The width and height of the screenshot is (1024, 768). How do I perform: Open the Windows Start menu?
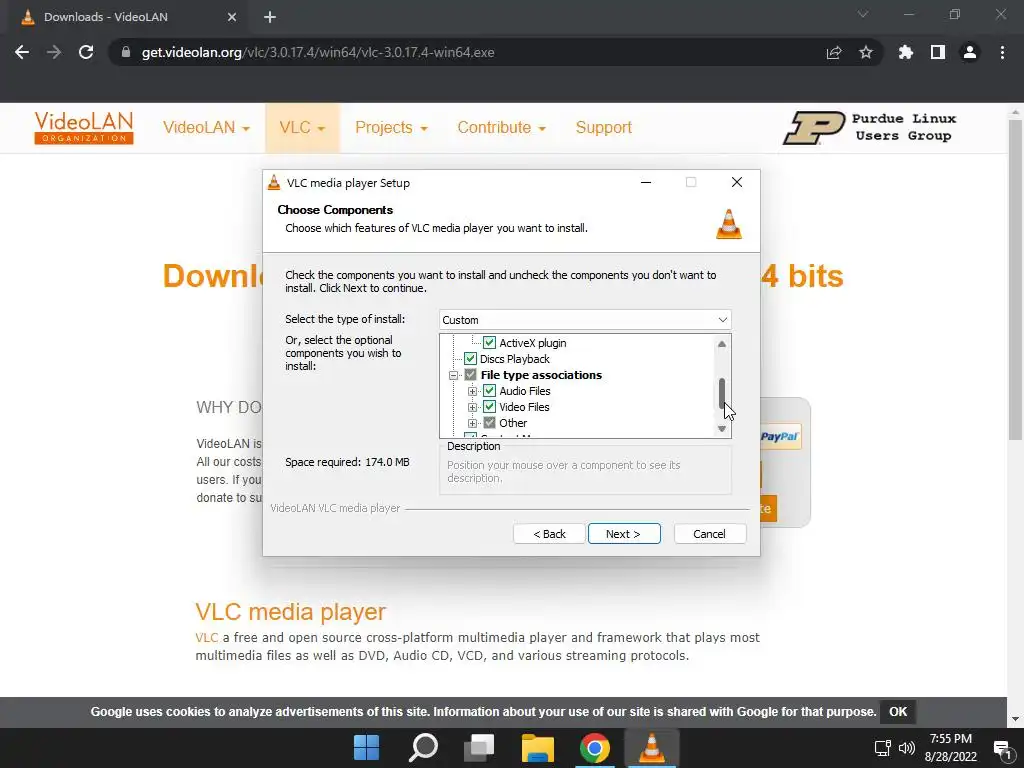(366, 748)
